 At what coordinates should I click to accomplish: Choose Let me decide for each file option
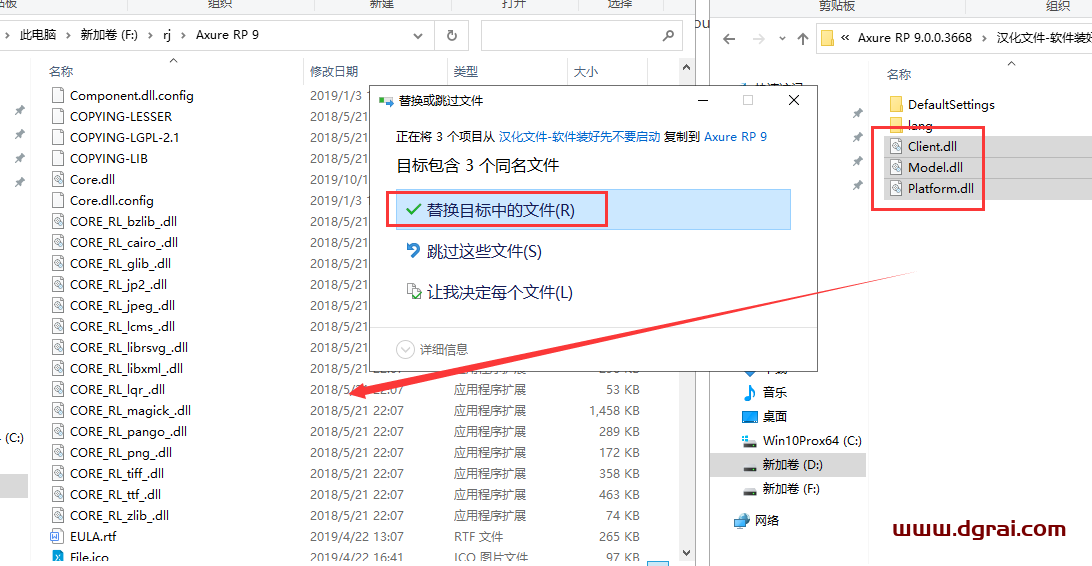click(490, 292)
